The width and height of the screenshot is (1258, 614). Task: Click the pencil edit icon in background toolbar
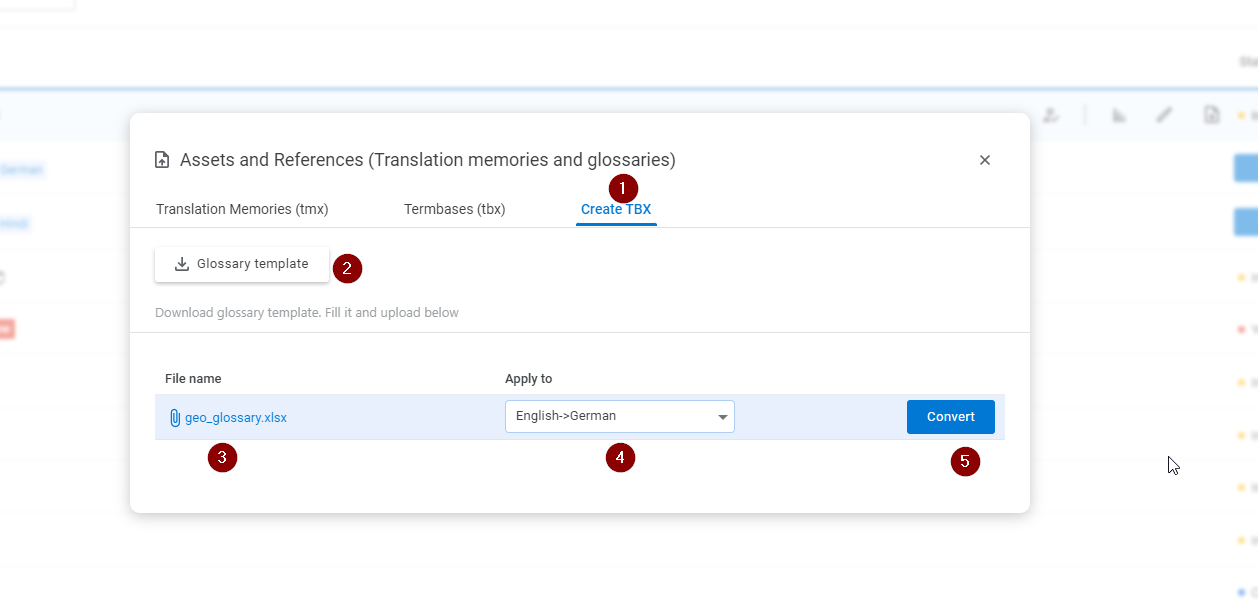click(1164, 115)
